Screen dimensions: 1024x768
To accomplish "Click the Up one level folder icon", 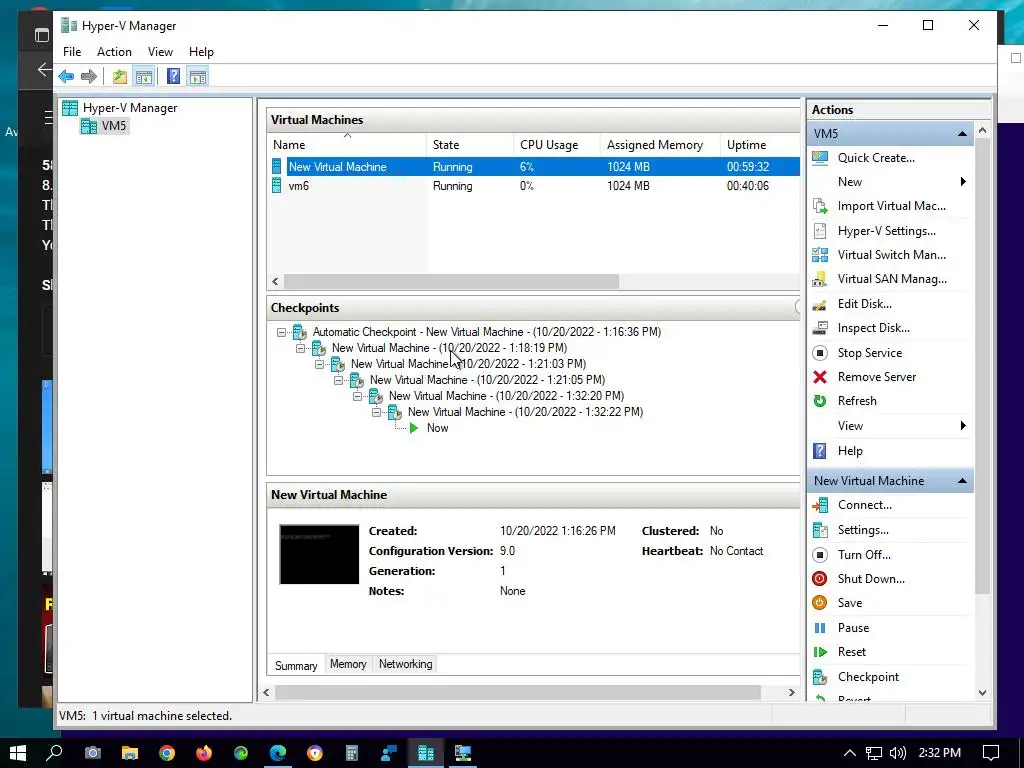I will click(x=120, y=76).
